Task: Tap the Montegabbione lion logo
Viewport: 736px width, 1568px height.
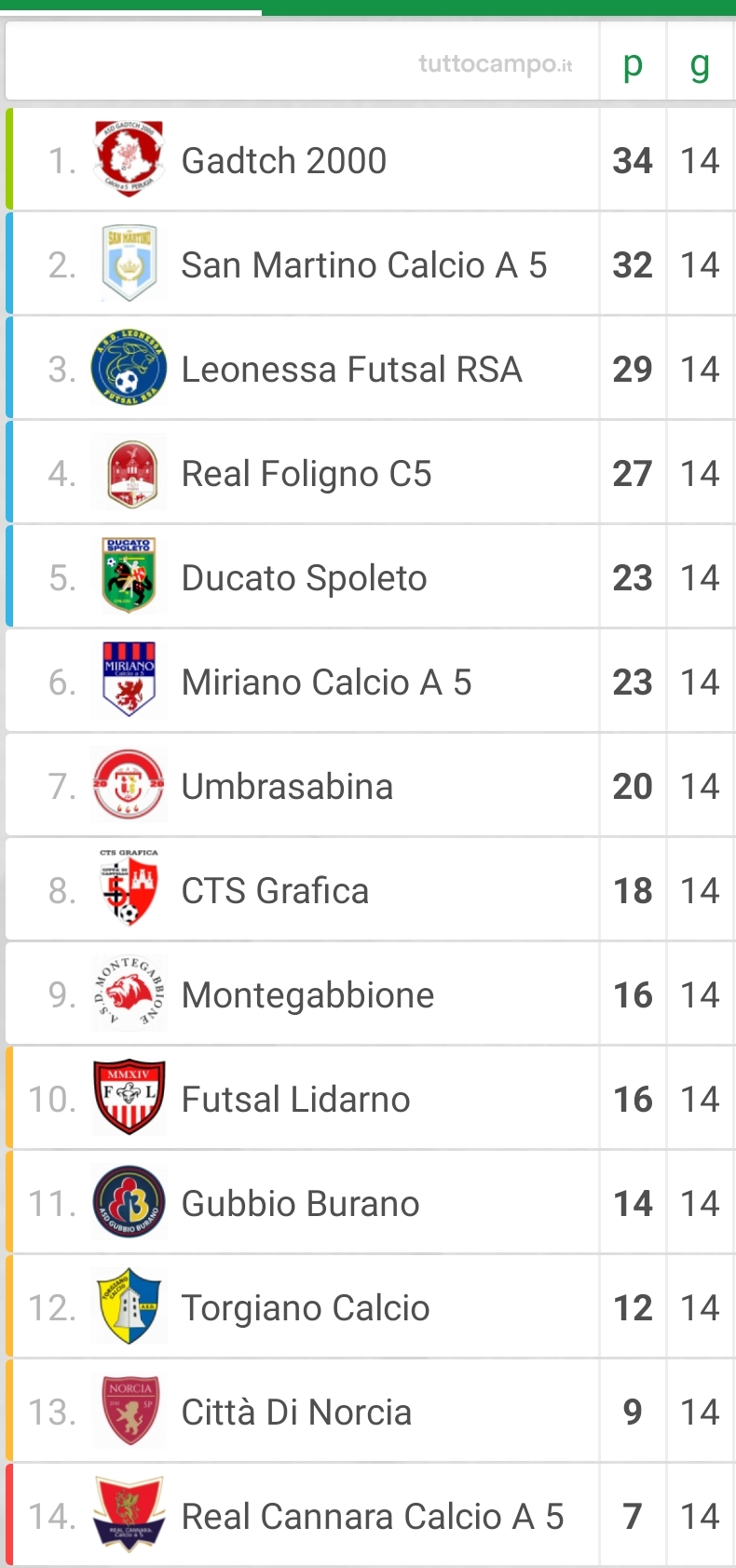Action: tap(129, 994)
